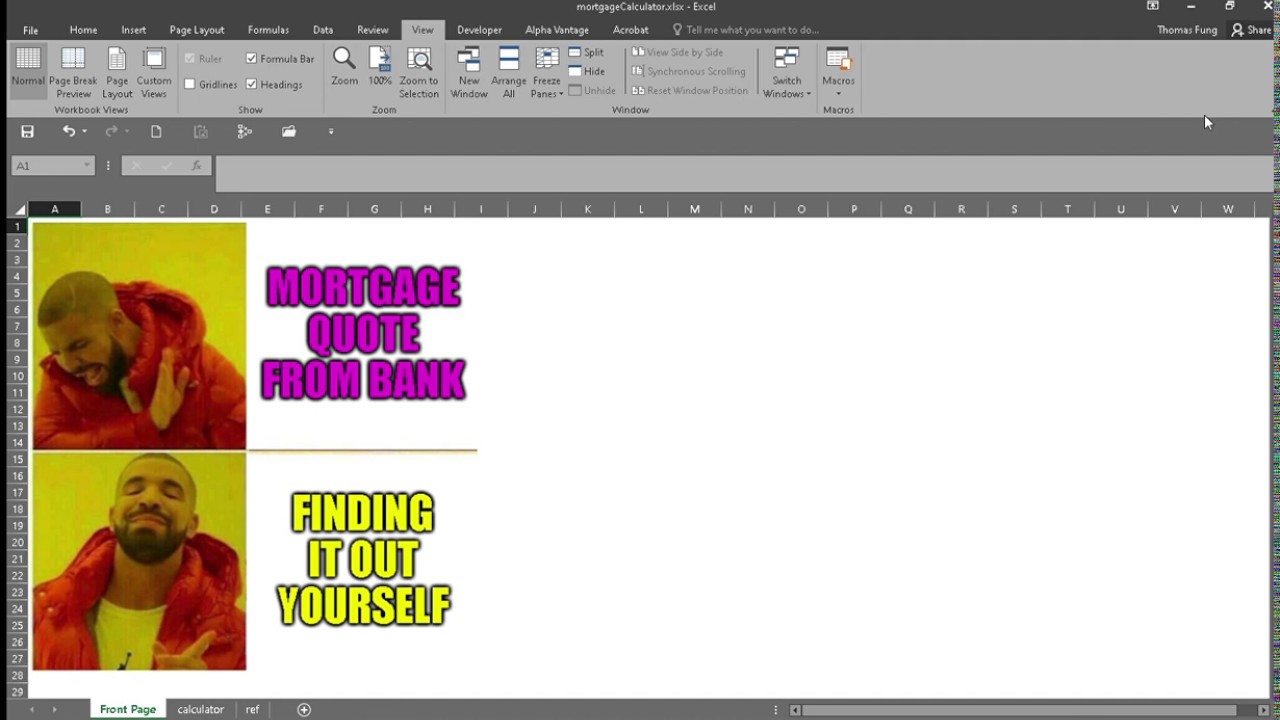This screenshot has height=720, width=1280.
Task: Customize Quick Access Toolbar dropdown
Action: tap(331, 131)
